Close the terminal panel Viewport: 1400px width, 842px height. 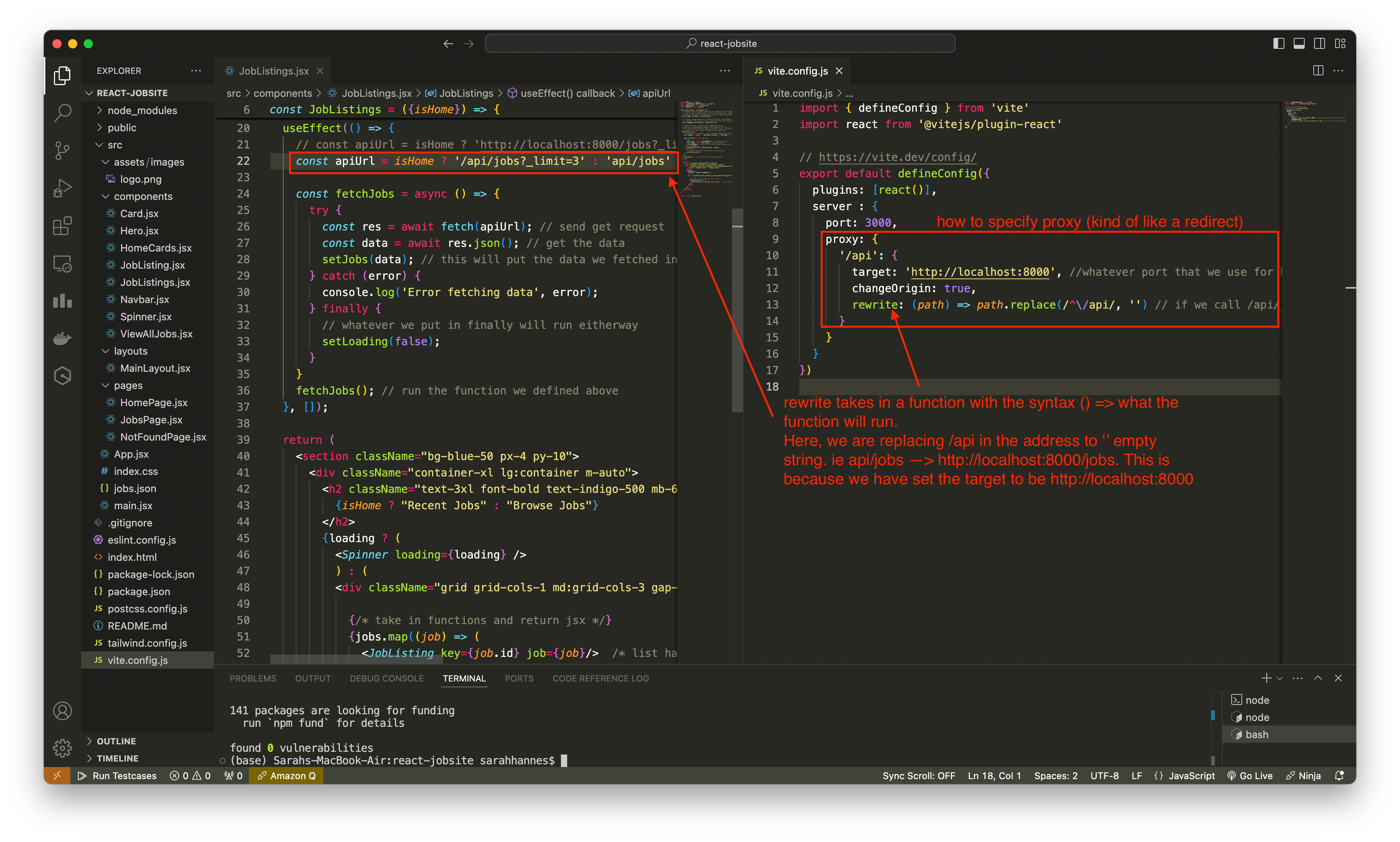tap(1338, 678)
